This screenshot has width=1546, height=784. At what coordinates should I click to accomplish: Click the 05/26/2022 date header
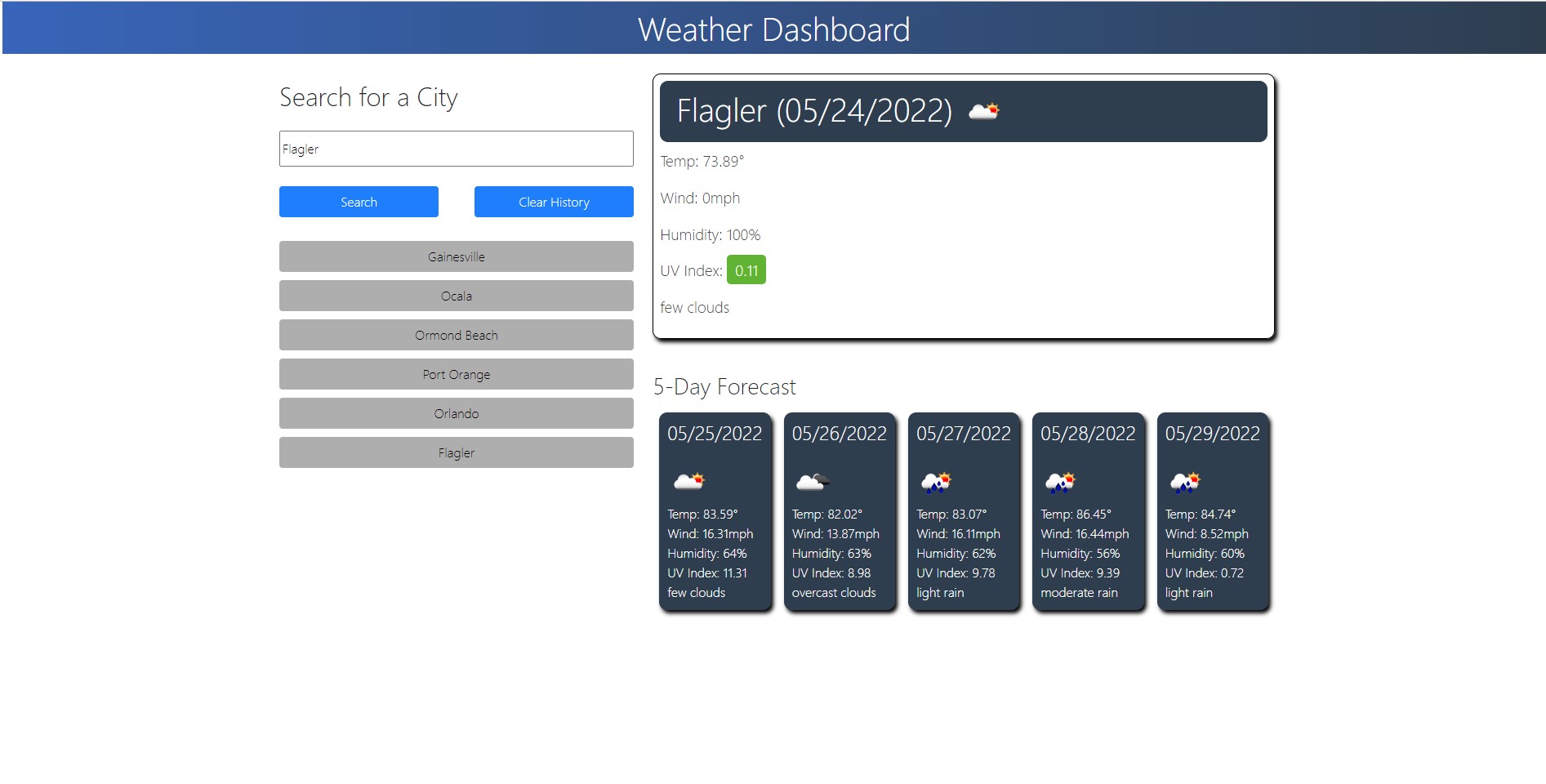(x=840, y=434)
